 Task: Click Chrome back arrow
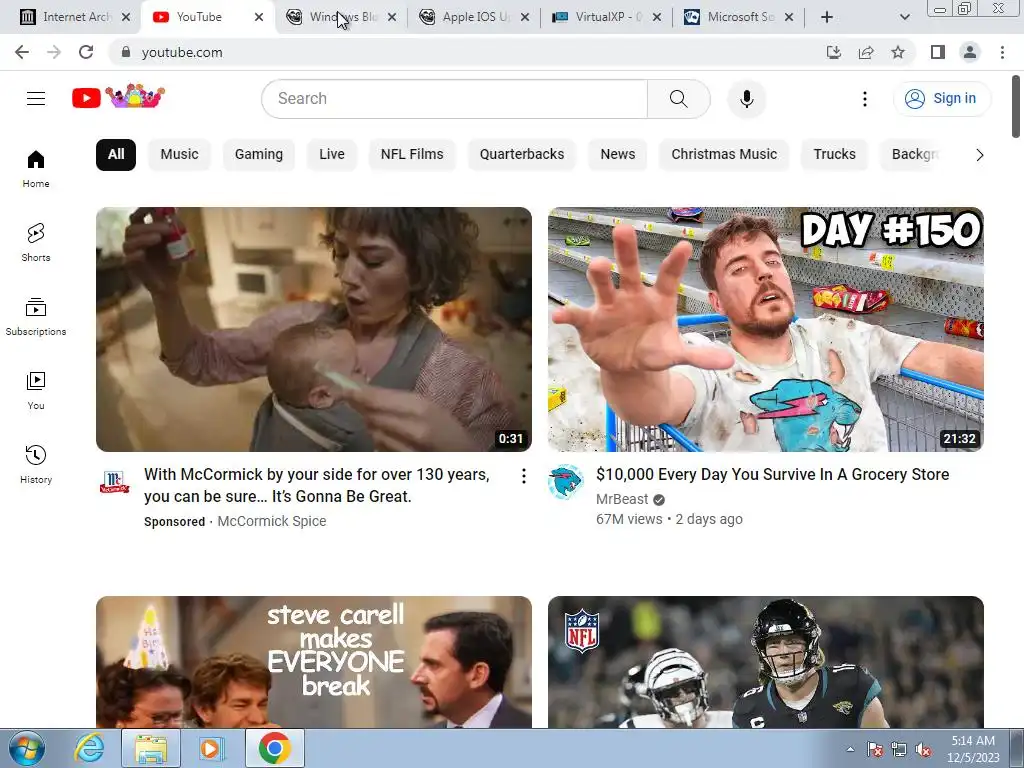click(22, 52)
